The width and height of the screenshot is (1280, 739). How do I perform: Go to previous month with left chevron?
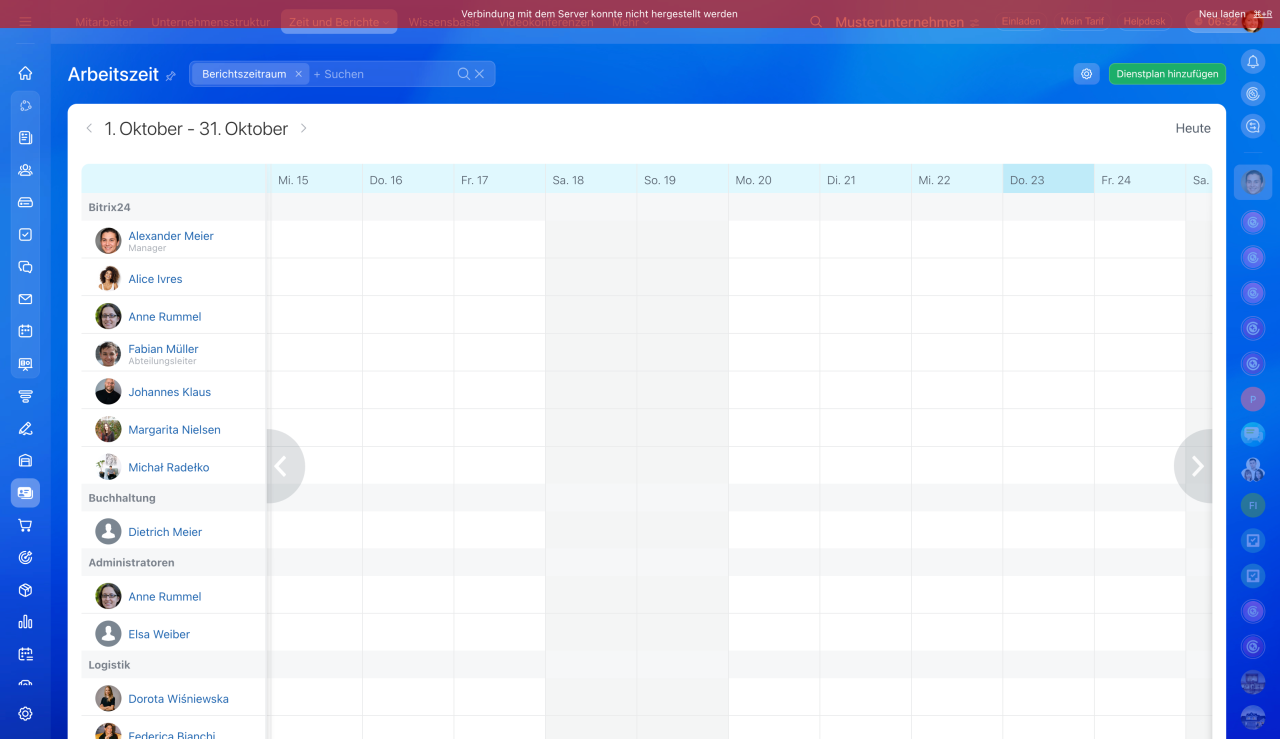89,129
